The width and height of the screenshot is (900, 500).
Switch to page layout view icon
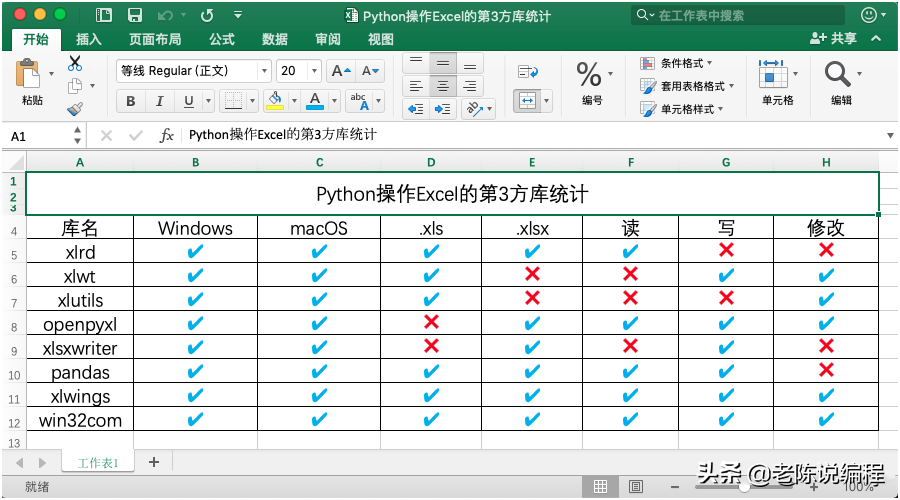pyautogui.click(x=636, y=487)
